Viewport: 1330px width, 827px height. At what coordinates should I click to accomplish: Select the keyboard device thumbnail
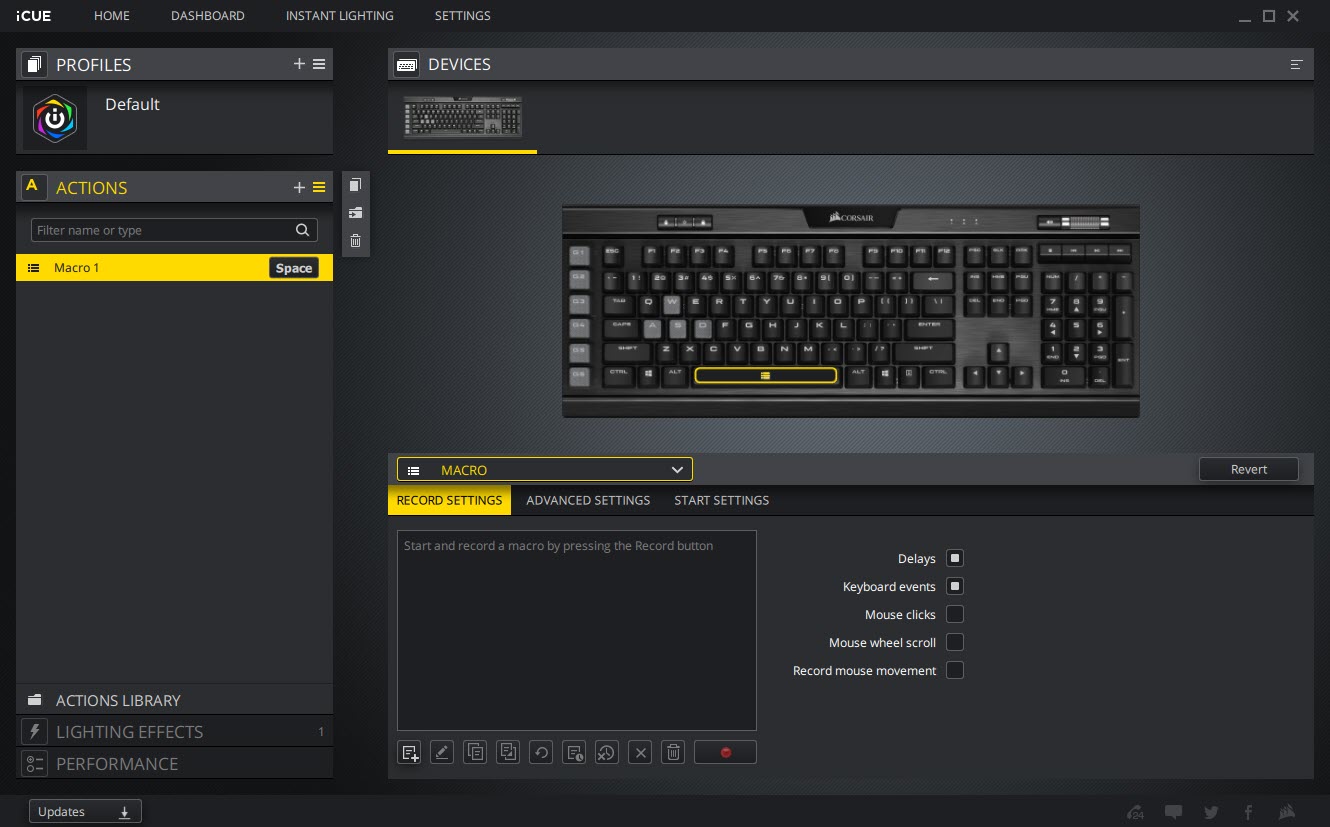pyautogui.click(x=463, y=118)
